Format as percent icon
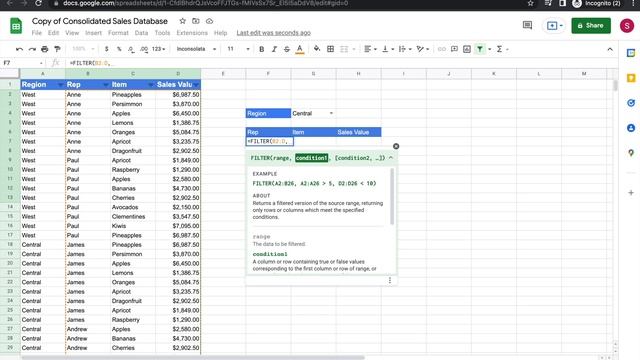Viewport: 640px width, 360px height. (119, 49)
